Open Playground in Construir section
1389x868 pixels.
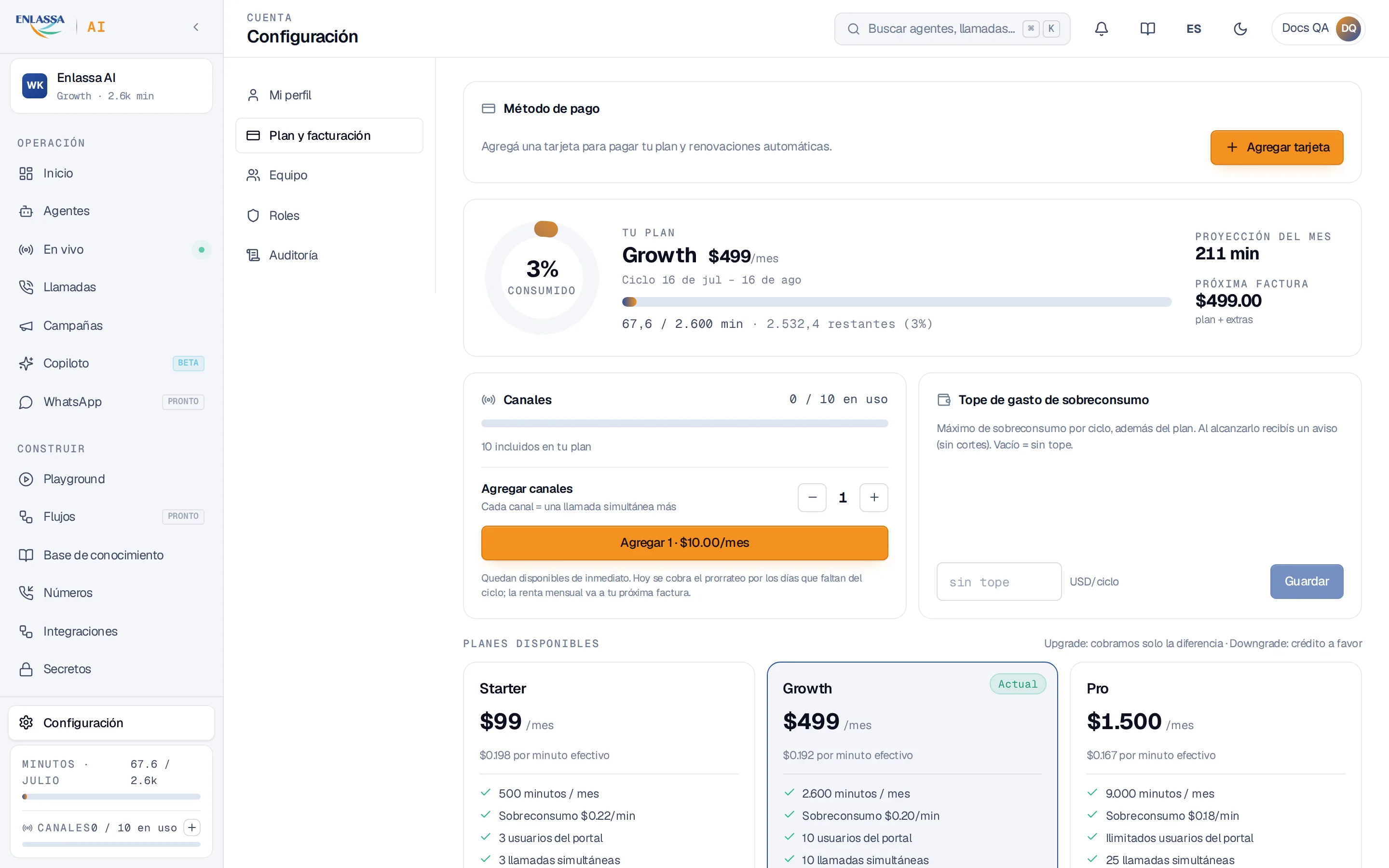pos(111,479)
